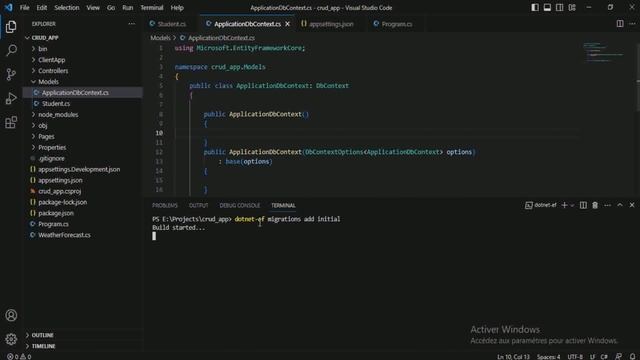Open the Terminal menu
The height and width of the screenshot is (360, 640).
pos(151,7)
